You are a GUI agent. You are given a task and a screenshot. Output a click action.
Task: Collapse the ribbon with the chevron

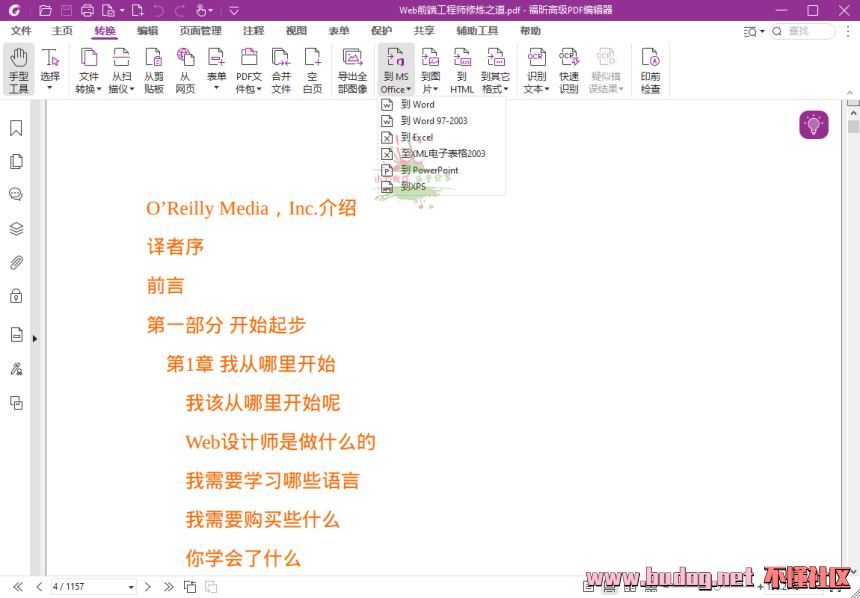point(850,93)
